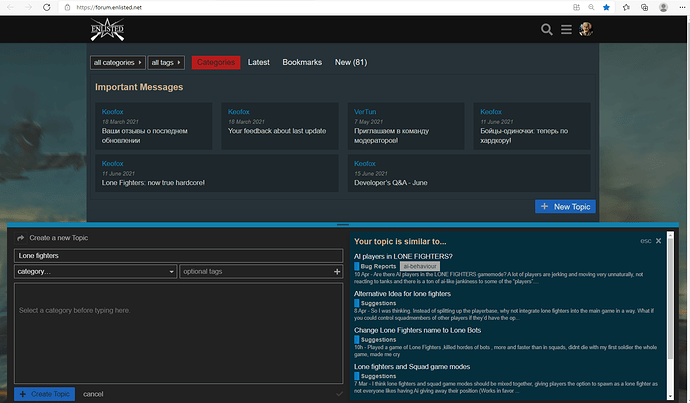The image size is (690, 403).
Task: Click the plus icon beside optional tags
Action: point(336,272)
